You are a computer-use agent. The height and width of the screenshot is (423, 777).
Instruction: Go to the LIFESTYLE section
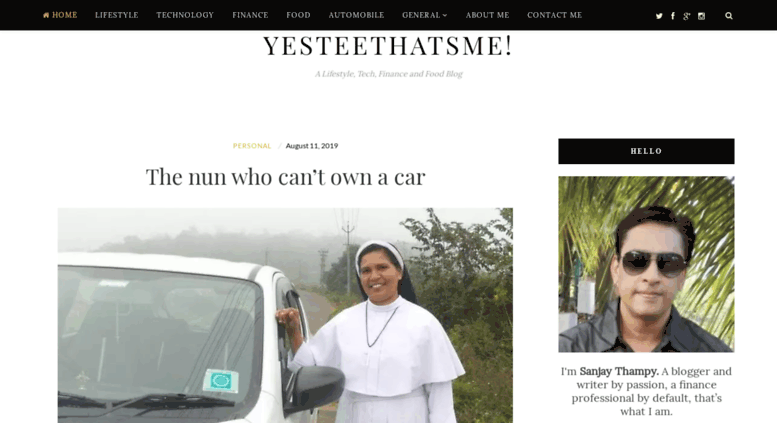(x=116, y=15)
